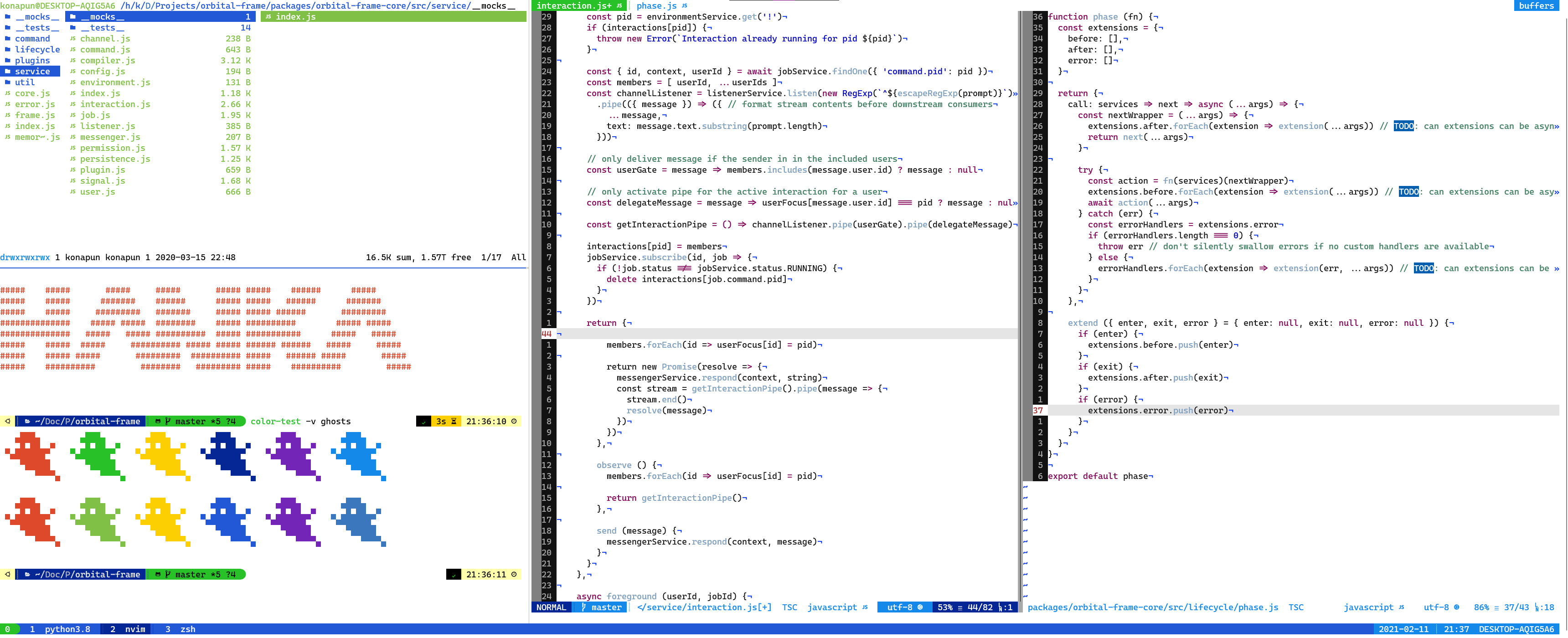Click the hourglass icon beside 3s
This screenshot has width=1568, height=638.
click(x=454, y=421)
